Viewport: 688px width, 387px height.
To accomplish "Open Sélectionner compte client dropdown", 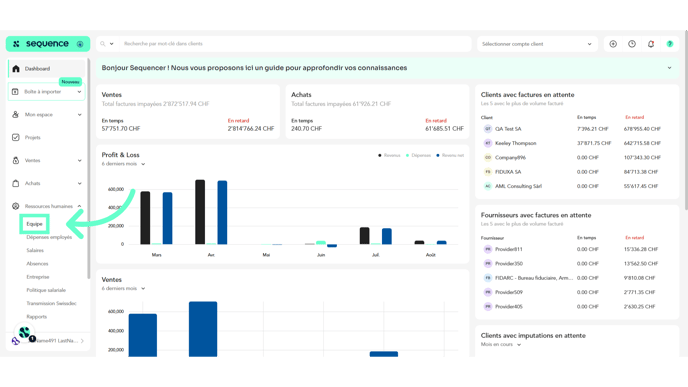I will tap(537, 44).
